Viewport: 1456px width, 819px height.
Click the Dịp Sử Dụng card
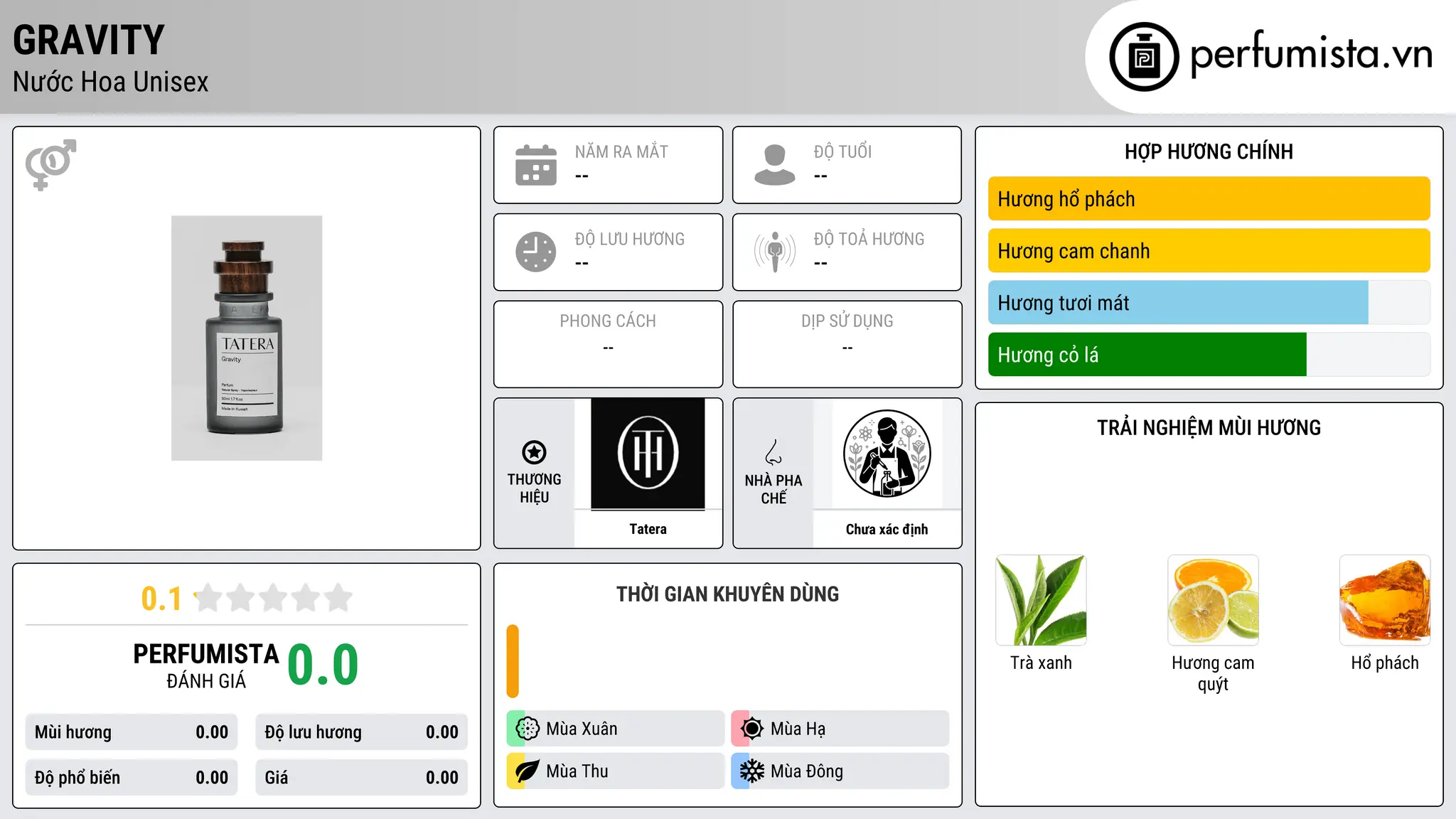(847, 344)
